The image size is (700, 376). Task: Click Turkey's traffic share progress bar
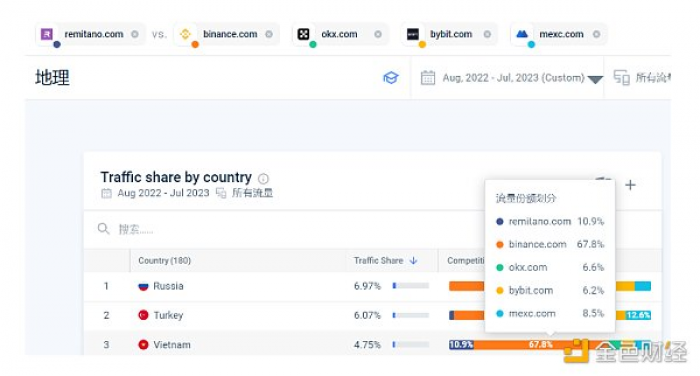click(x=411, y=315)
